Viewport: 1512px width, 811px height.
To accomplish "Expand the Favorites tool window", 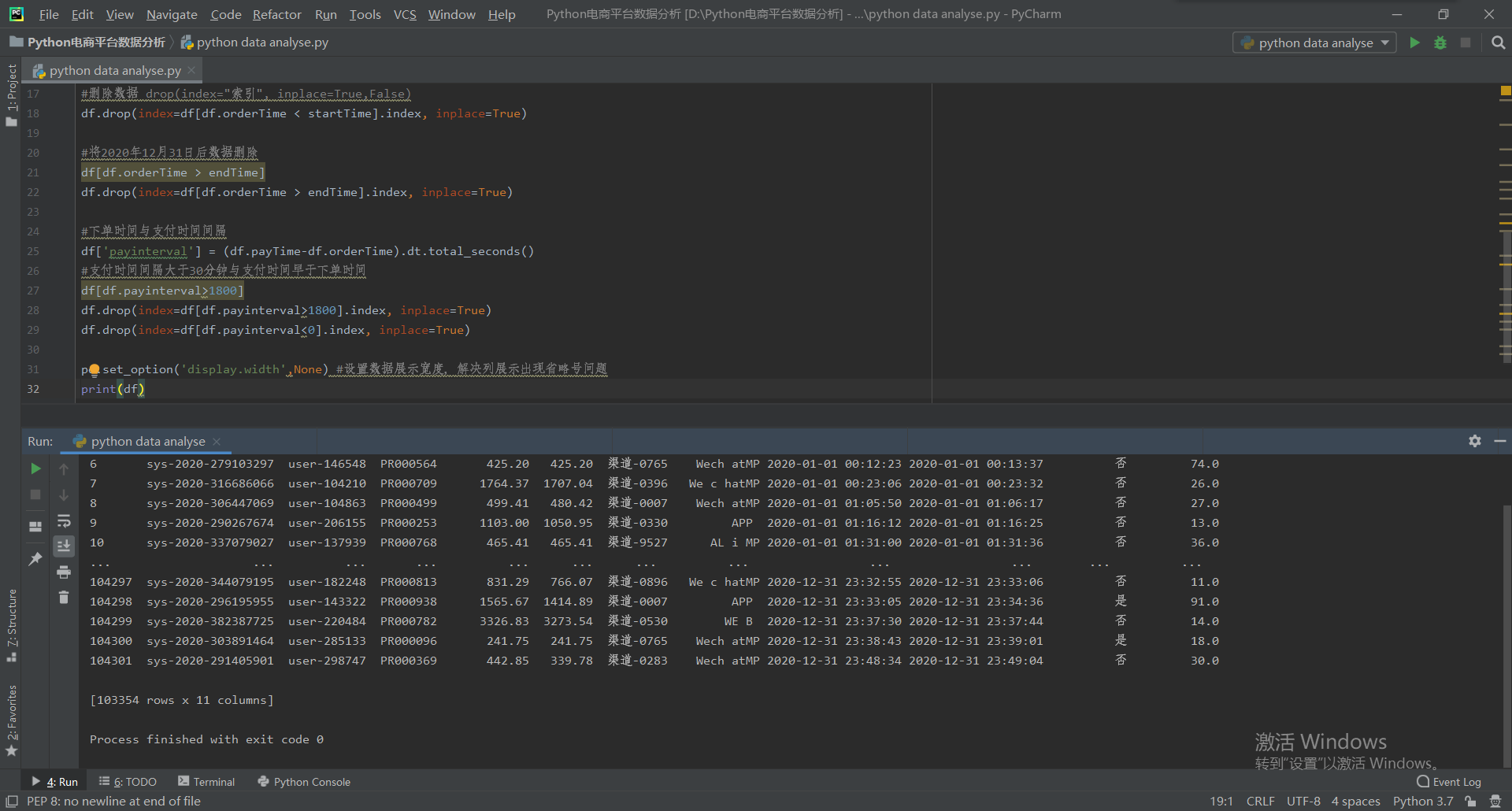I will [11, 720].
